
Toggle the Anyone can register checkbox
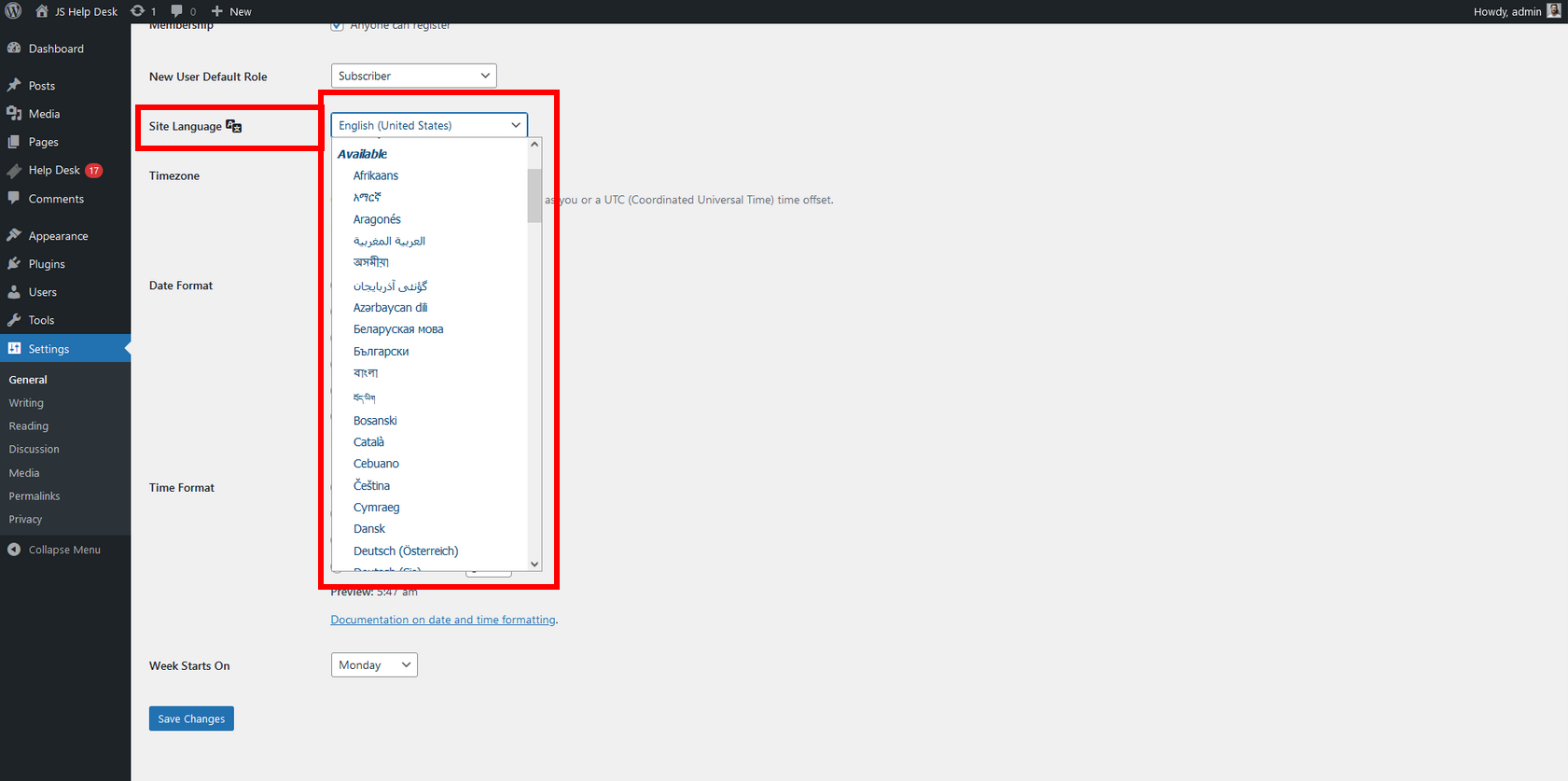pyautogui.click(x=337, y=26)
